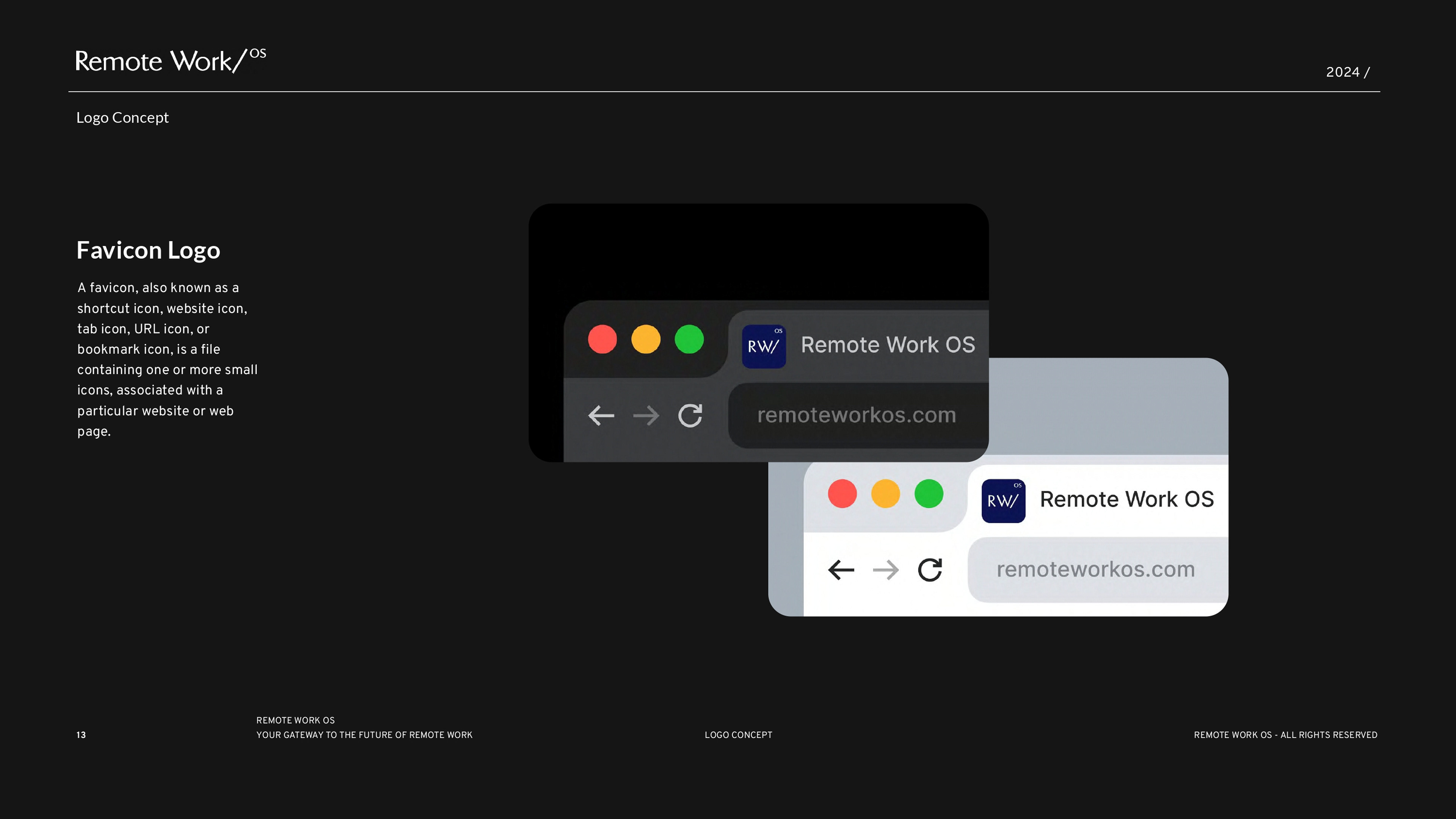Click remoteworkos.com address bar in light browser

[x=1095, y=570]
